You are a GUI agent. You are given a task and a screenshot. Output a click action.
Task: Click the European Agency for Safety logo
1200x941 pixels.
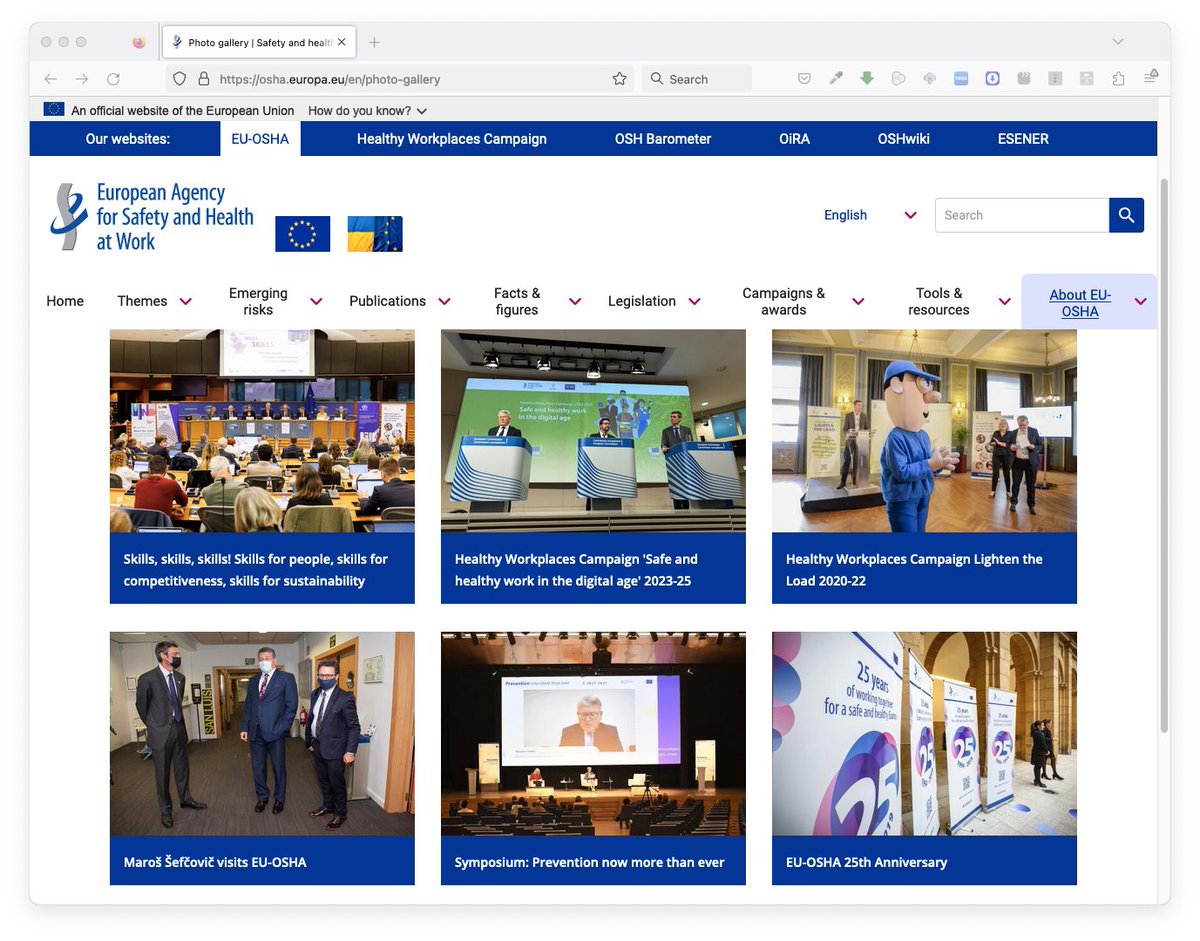click(152, 216)
